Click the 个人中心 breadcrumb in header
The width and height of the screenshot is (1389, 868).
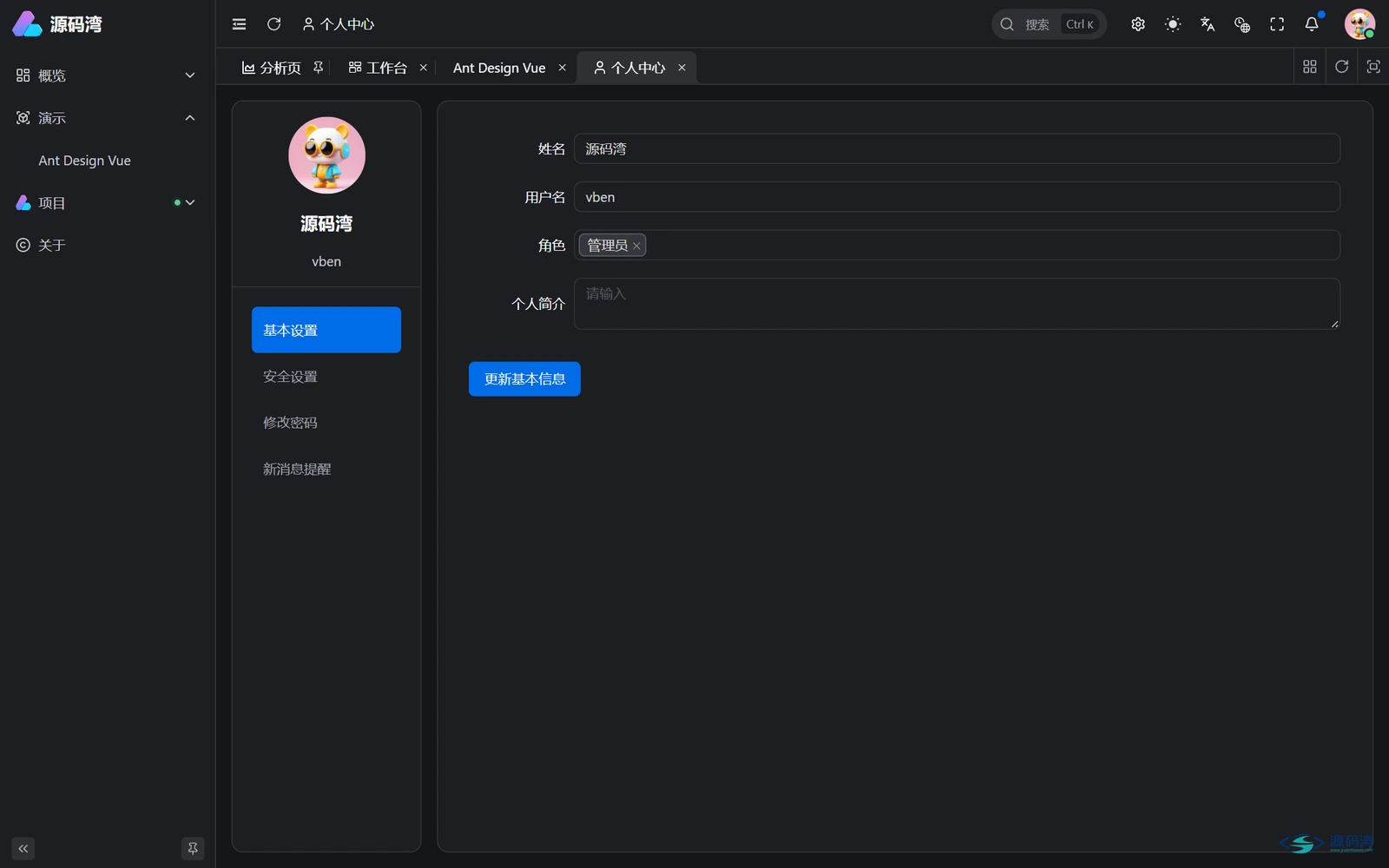point(339,24)
